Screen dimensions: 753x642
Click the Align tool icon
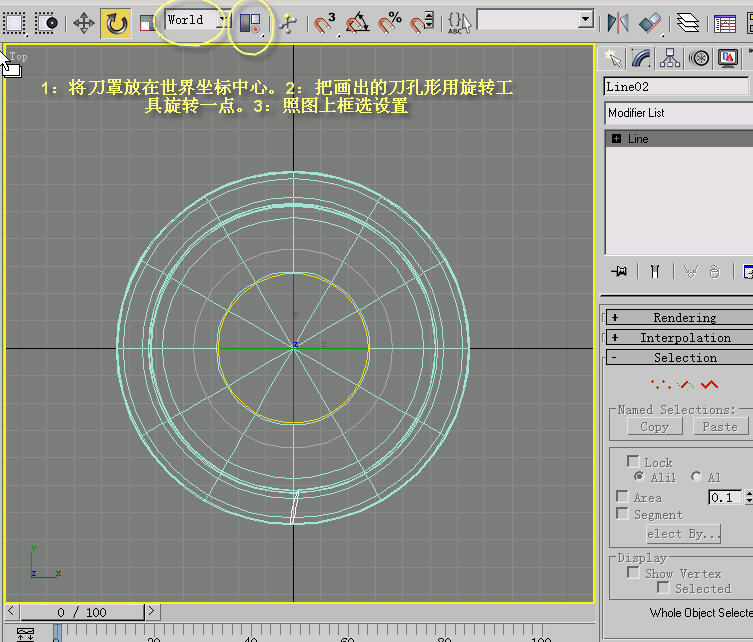650,23
